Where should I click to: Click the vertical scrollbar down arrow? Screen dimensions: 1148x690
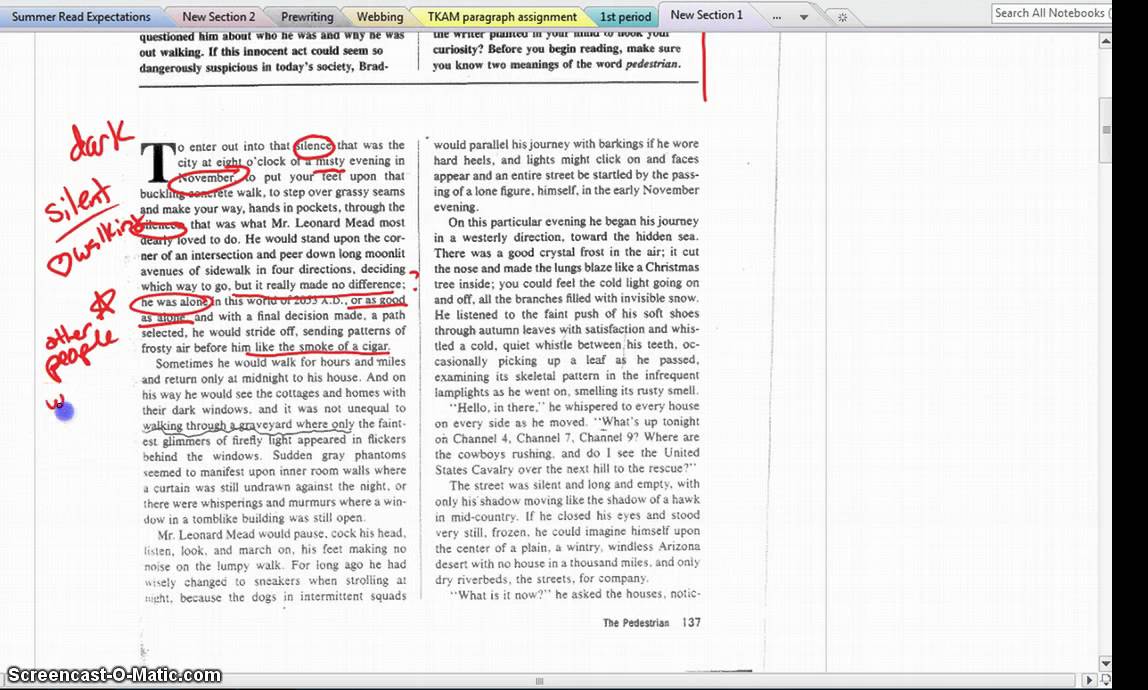(x=1105, y=663)
